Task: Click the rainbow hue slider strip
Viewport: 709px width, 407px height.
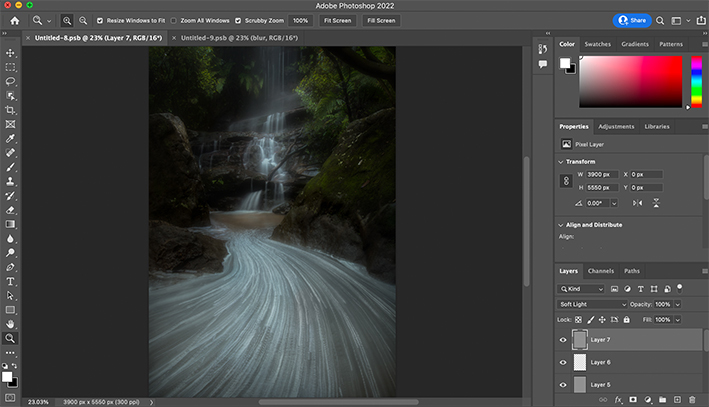Action: pos(697,82)
